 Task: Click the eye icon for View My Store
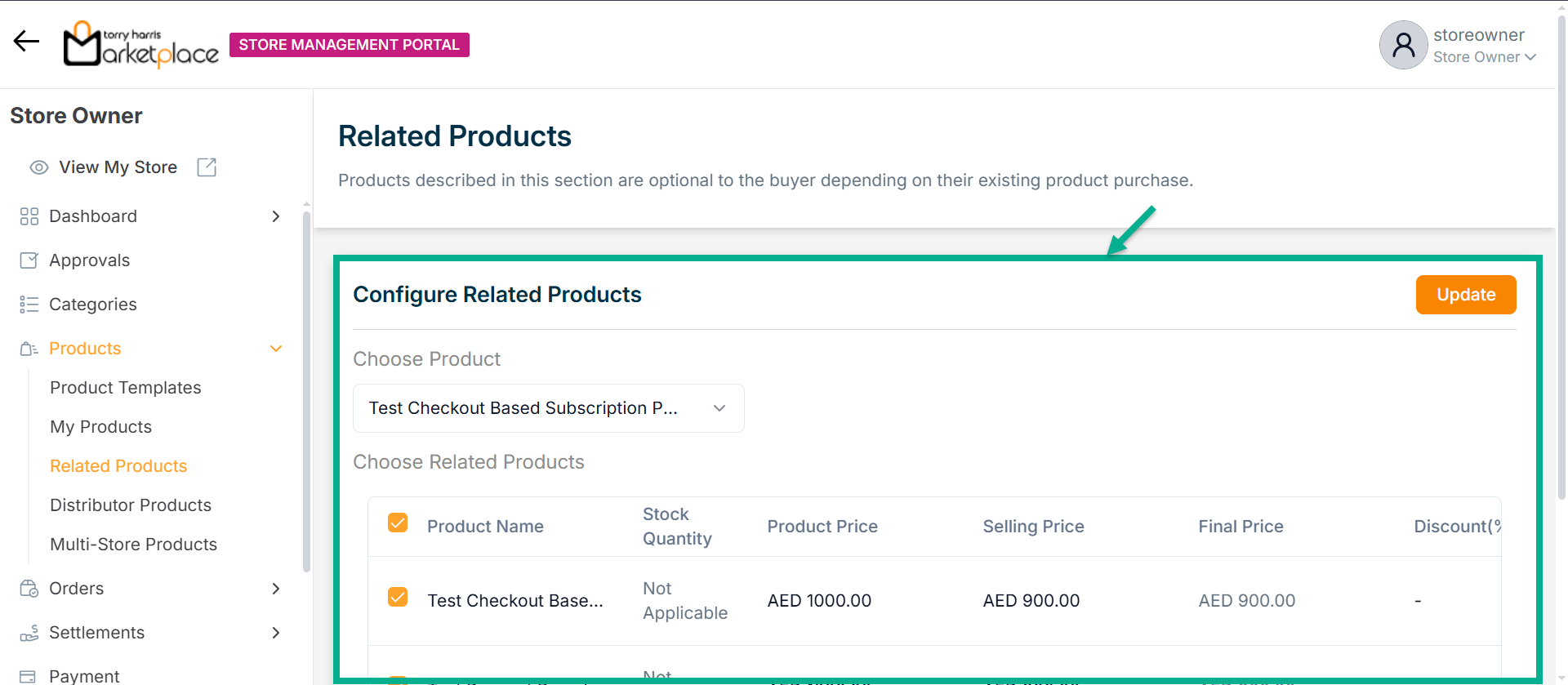tap(39, 167)
